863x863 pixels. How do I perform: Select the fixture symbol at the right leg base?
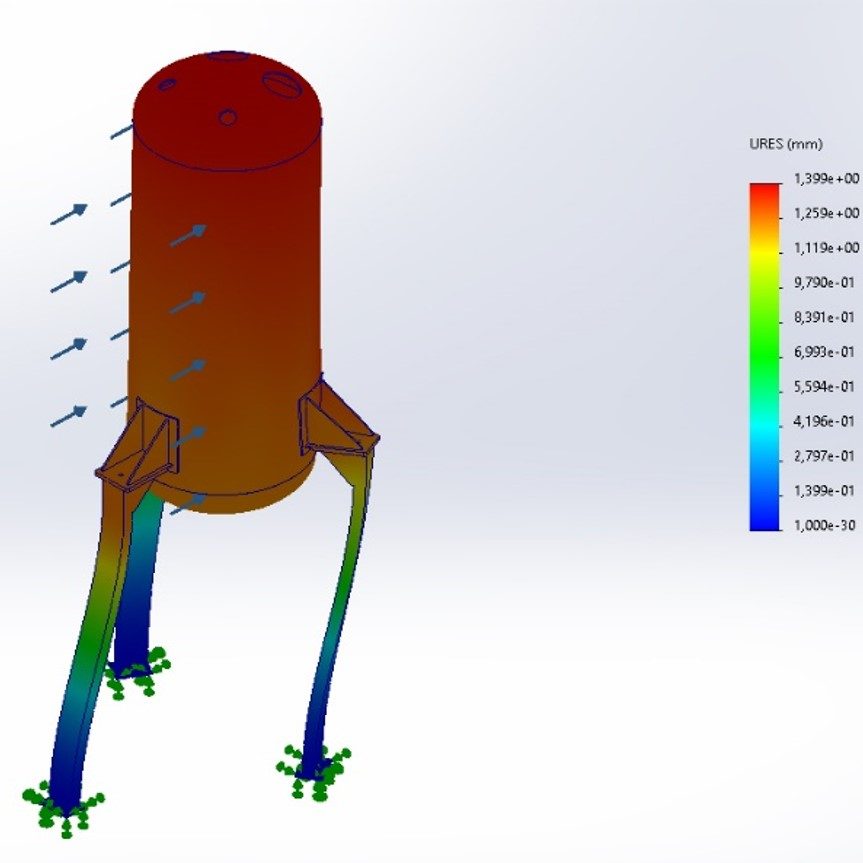click(313, 771)
